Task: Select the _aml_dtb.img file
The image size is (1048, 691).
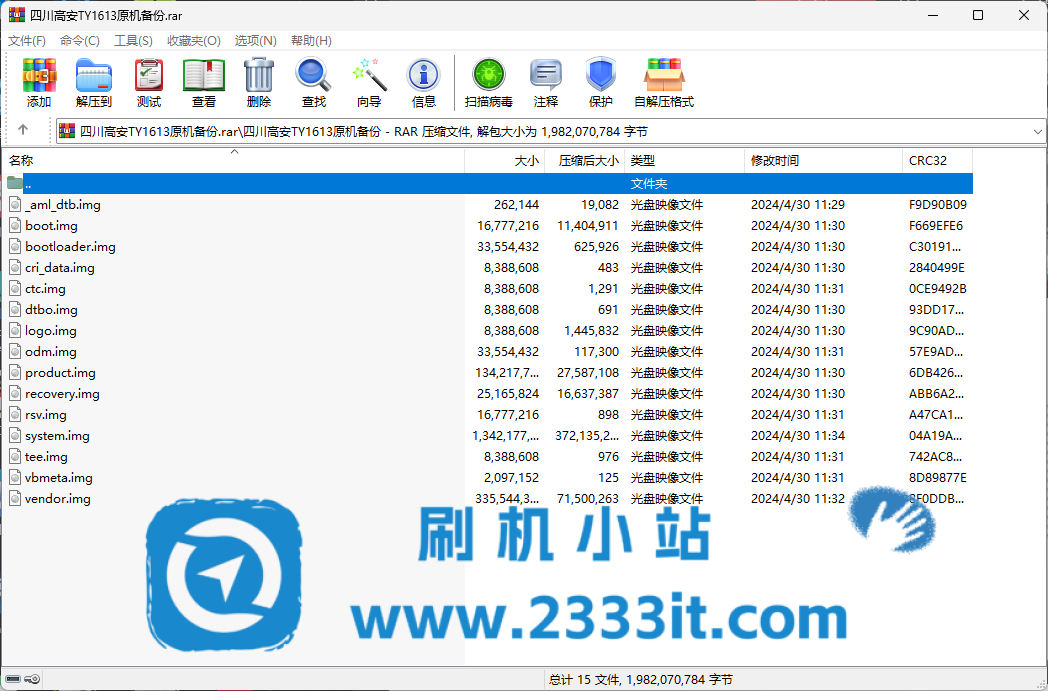Action: pos(63,204)
